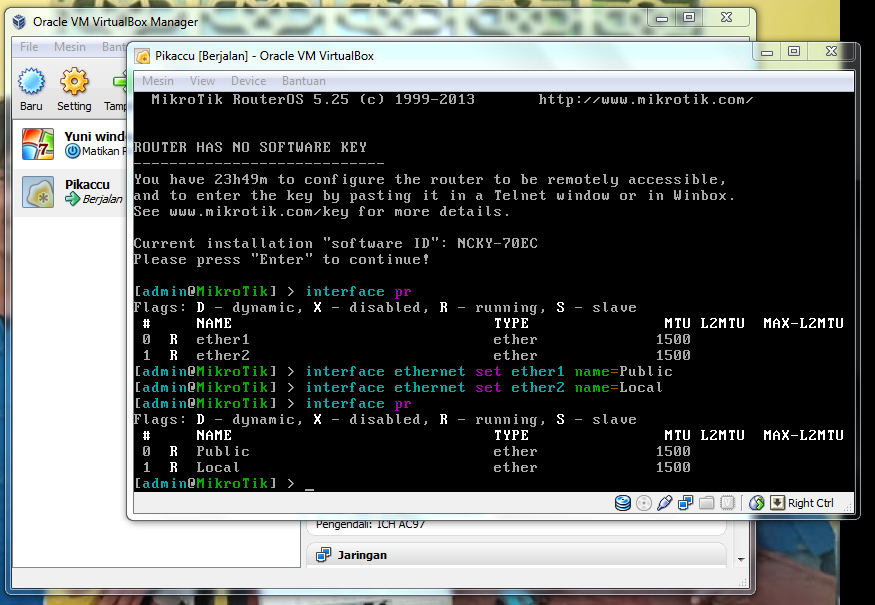Click the Yuni windows 7 VM icon

(x=38, y=144)
